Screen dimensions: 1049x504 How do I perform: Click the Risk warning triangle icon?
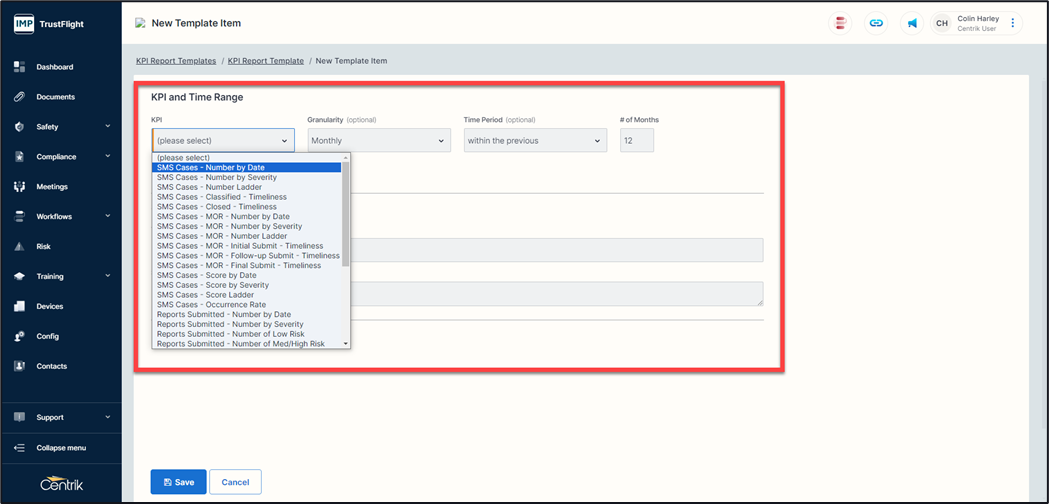point(19,246)
